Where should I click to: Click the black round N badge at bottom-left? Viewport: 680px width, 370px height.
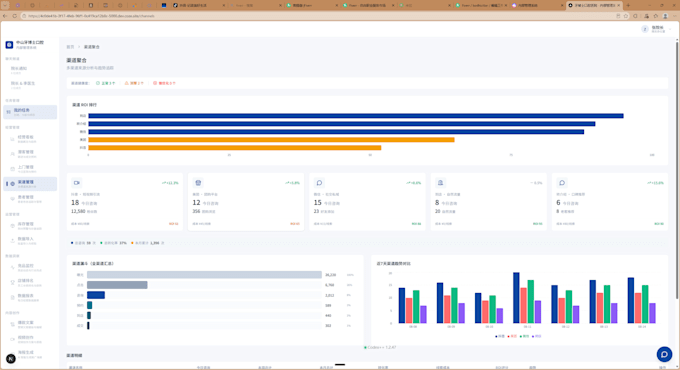[11, 359]
